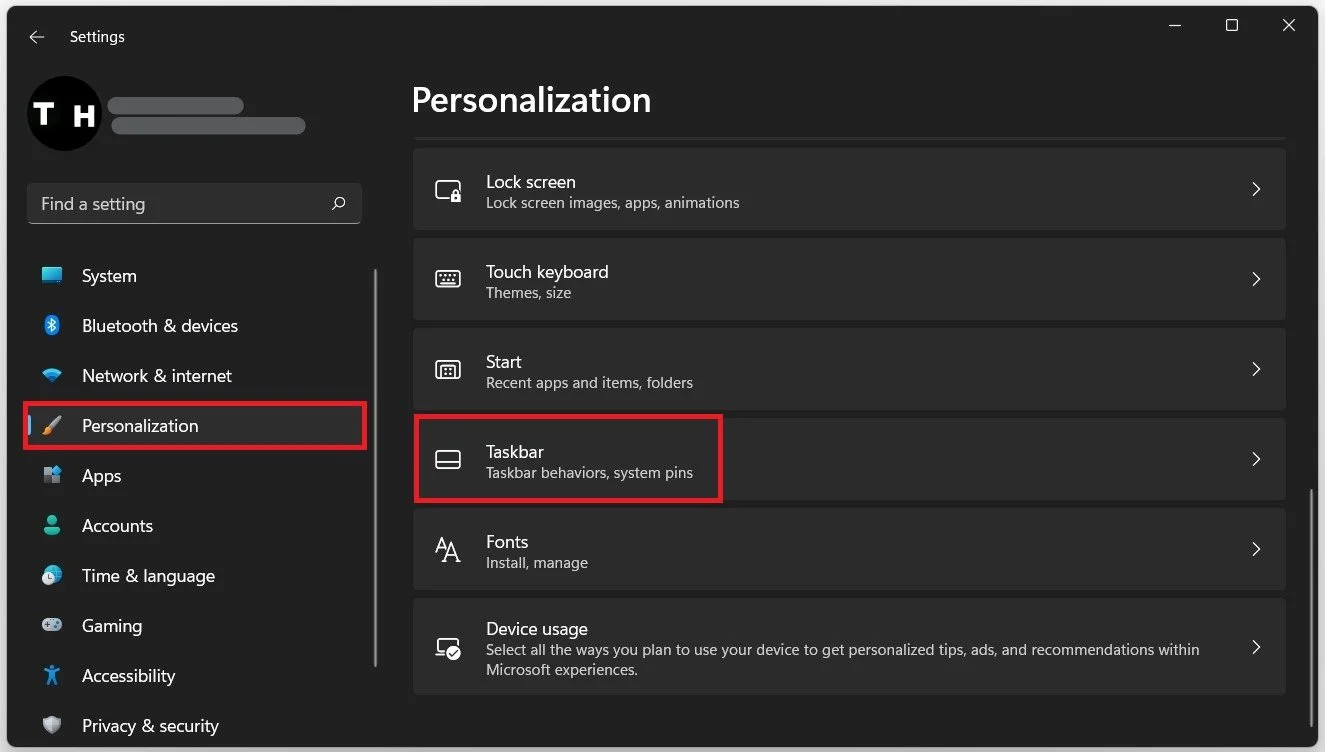Open Device usage via its chevron

(1256, 647)
